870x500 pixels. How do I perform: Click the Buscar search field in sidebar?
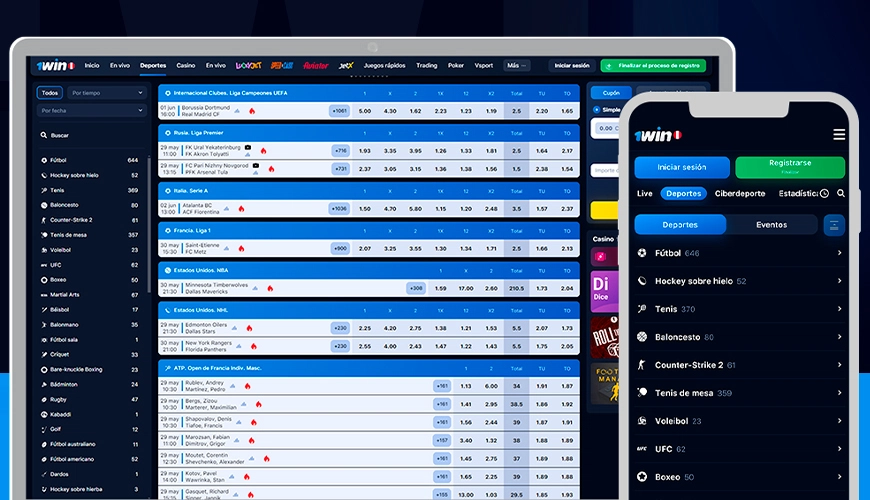click(92, 135)
